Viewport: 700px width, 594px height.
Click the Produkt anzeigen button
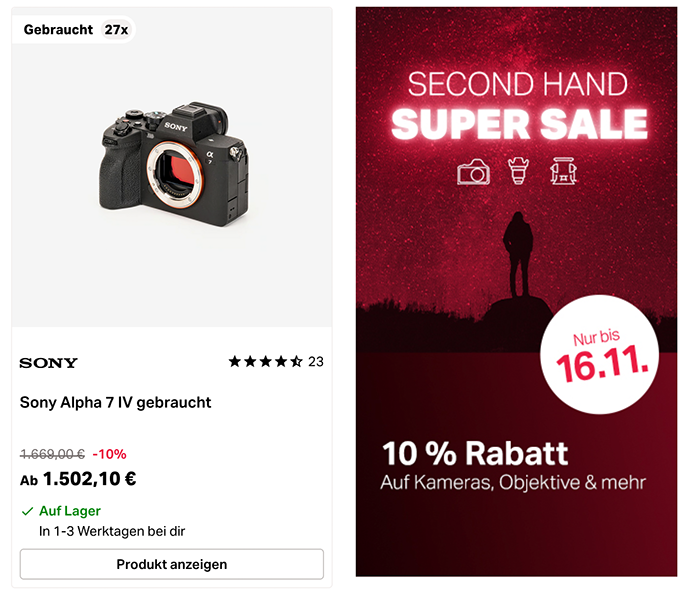[x=172, y=564]
